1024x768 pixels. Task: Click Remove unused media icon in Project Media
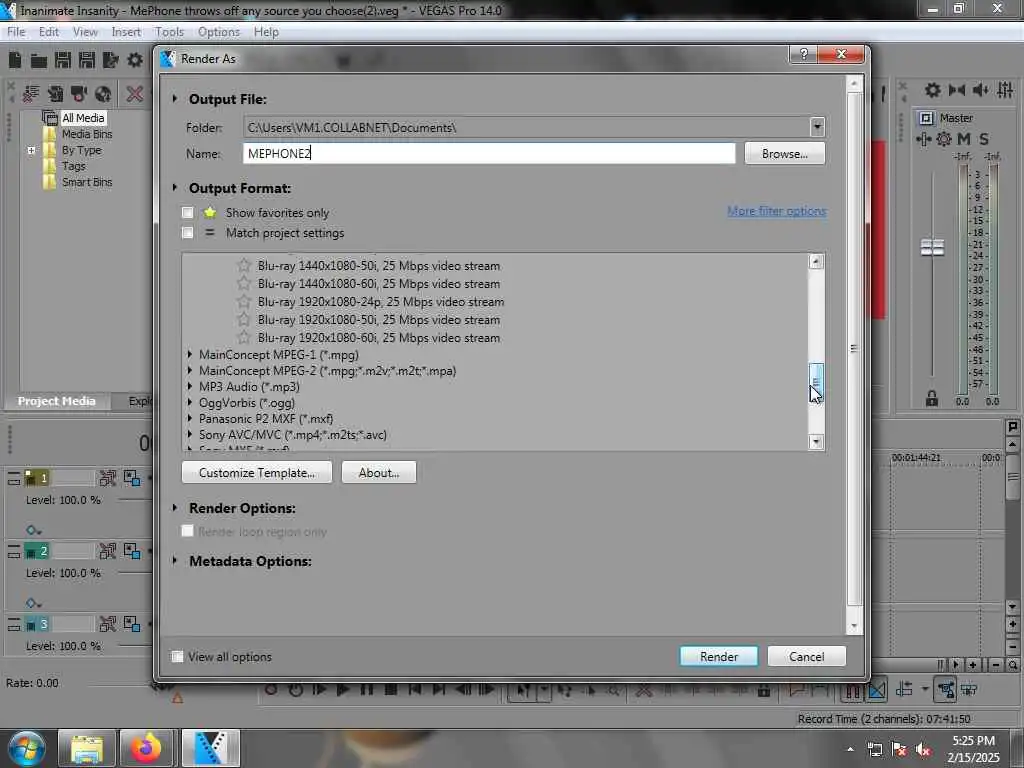tap(31, 94)
